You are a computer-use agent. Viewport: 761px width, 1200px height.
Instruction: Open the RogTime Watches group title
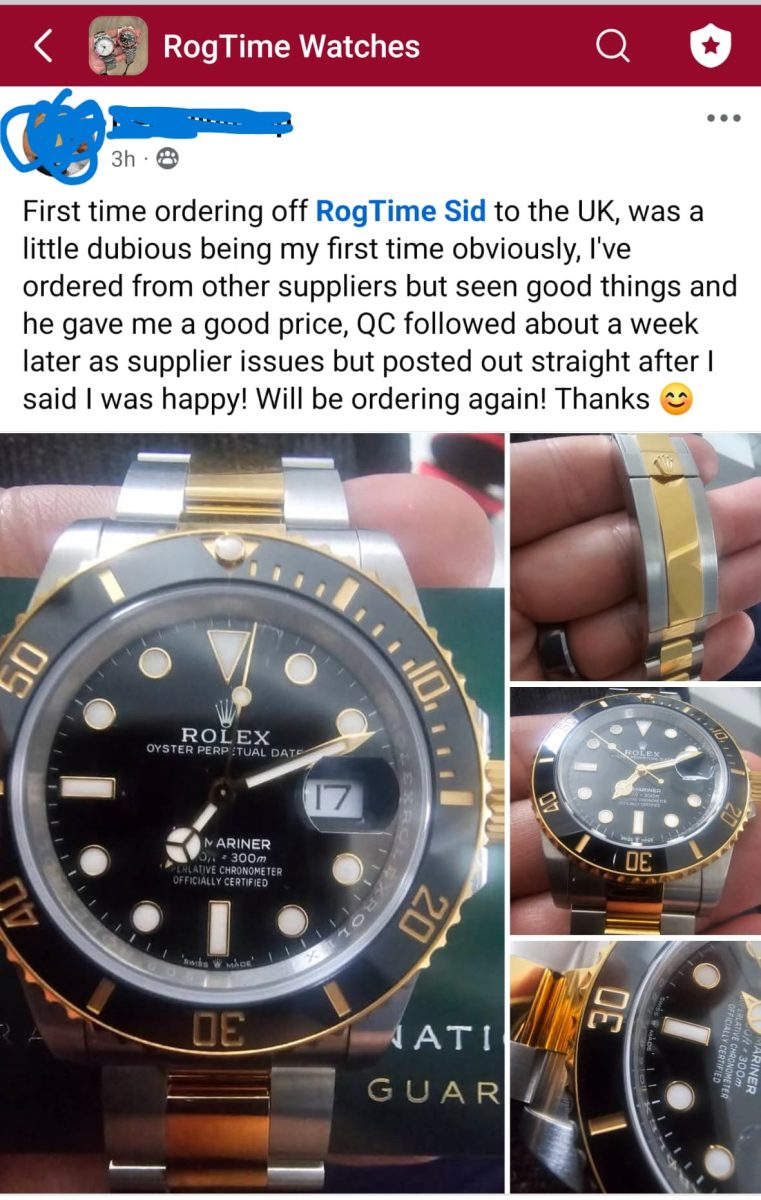tap(291, 46)
